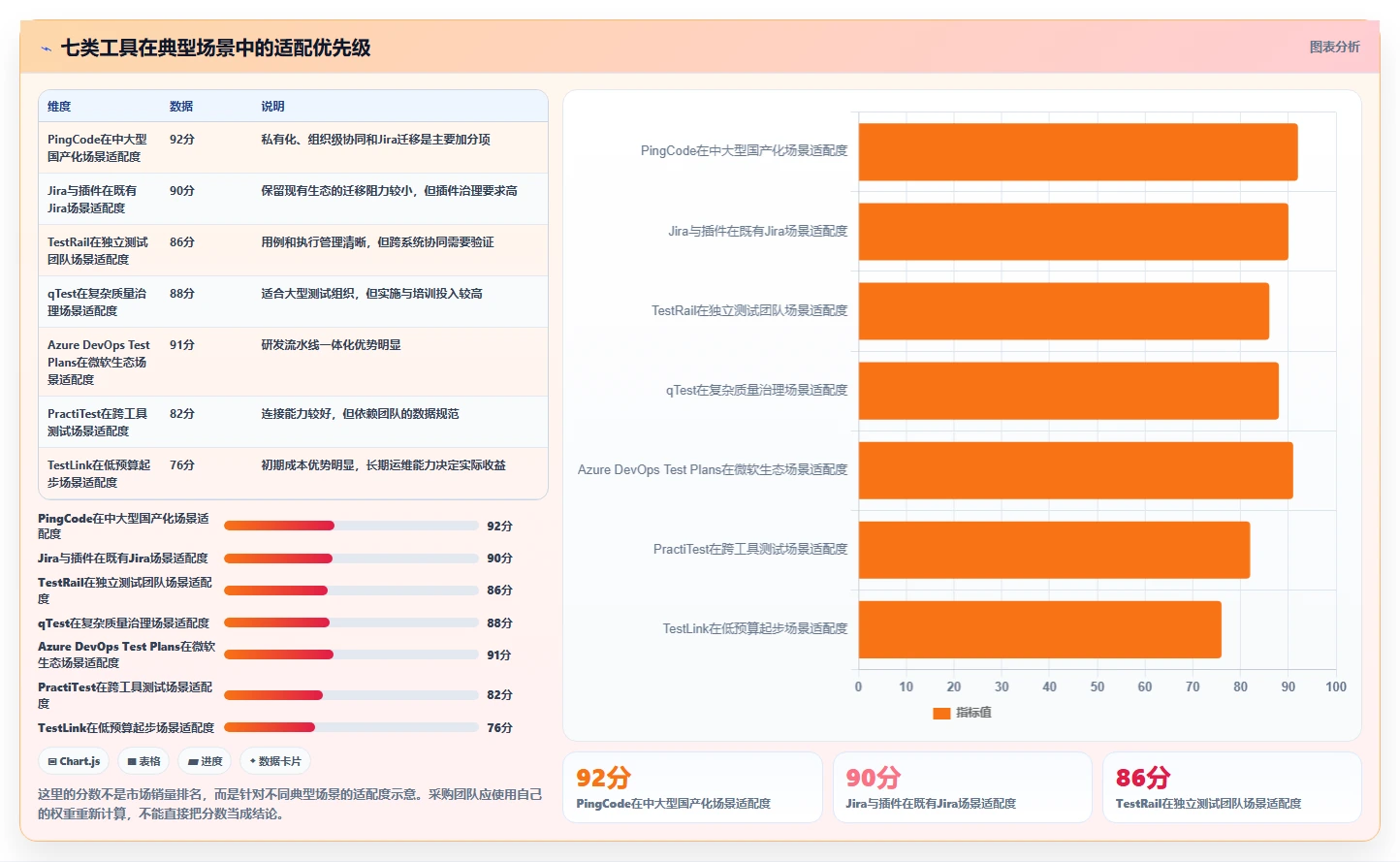Open the 90分 Jira summary card
The width and height of the screenshot is (1400, 862).
click(x=962, y=787)
